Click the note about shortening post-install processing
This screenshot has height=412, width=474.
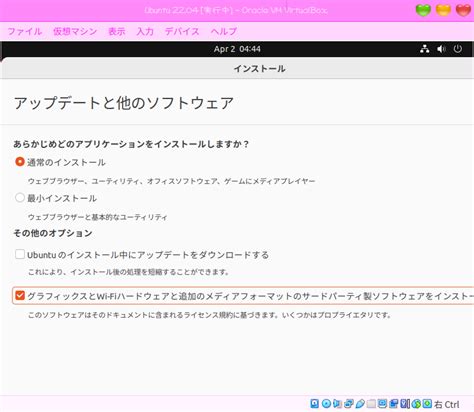129,272
